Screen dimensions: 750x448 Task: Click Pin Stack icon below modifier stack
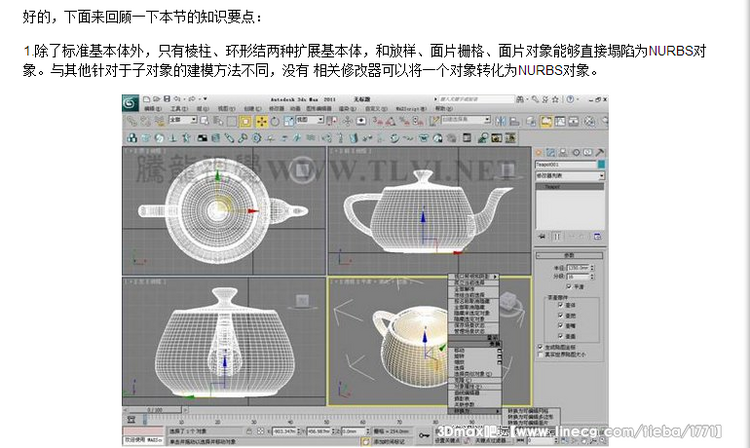[542, 237]
